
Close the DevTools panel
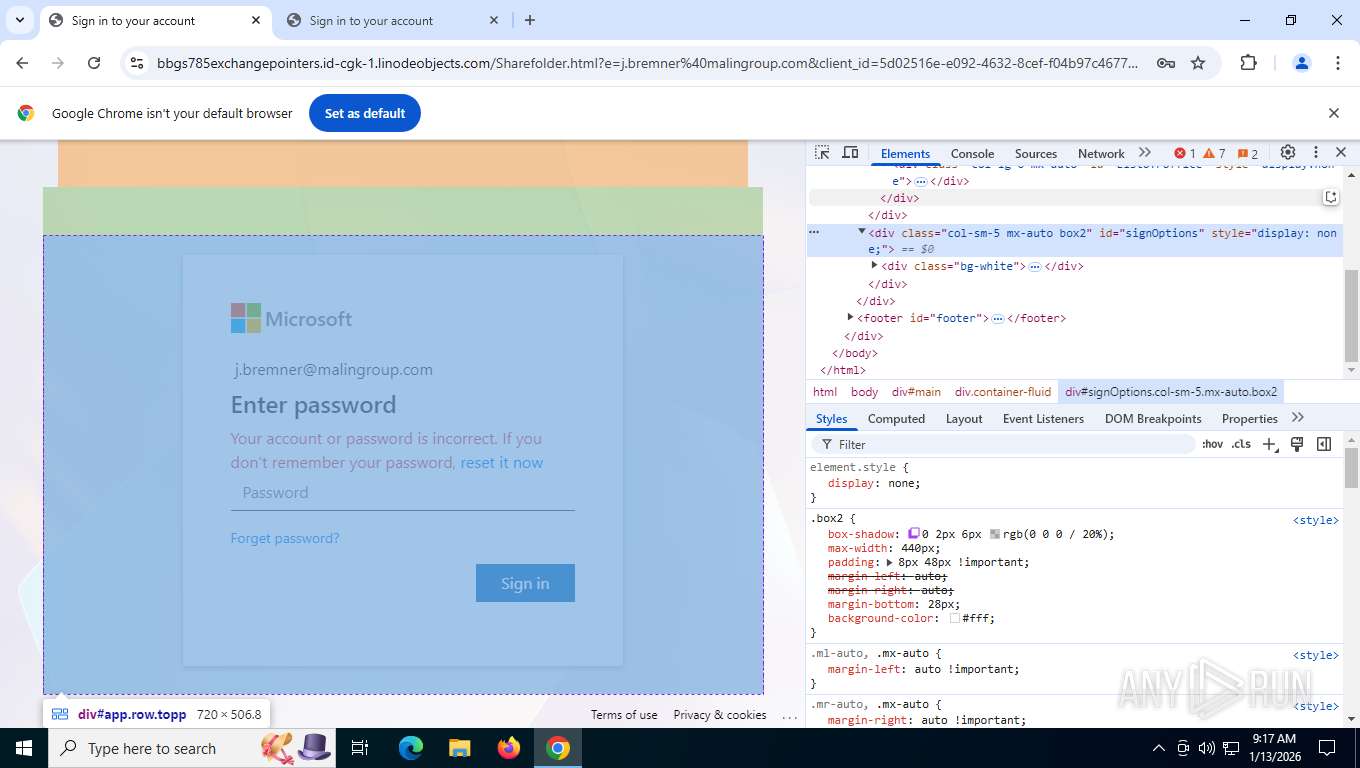1341,153
